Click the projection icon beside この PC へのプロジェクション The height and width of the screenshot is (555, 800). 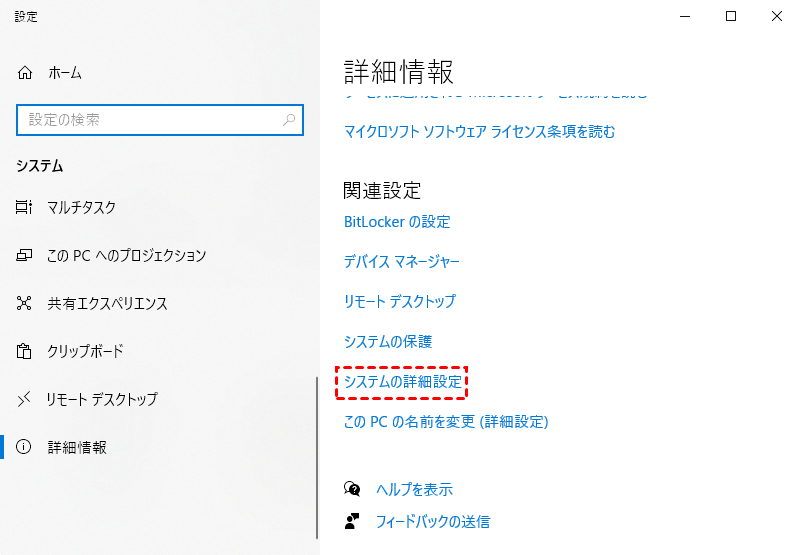(x=24, y=255)
